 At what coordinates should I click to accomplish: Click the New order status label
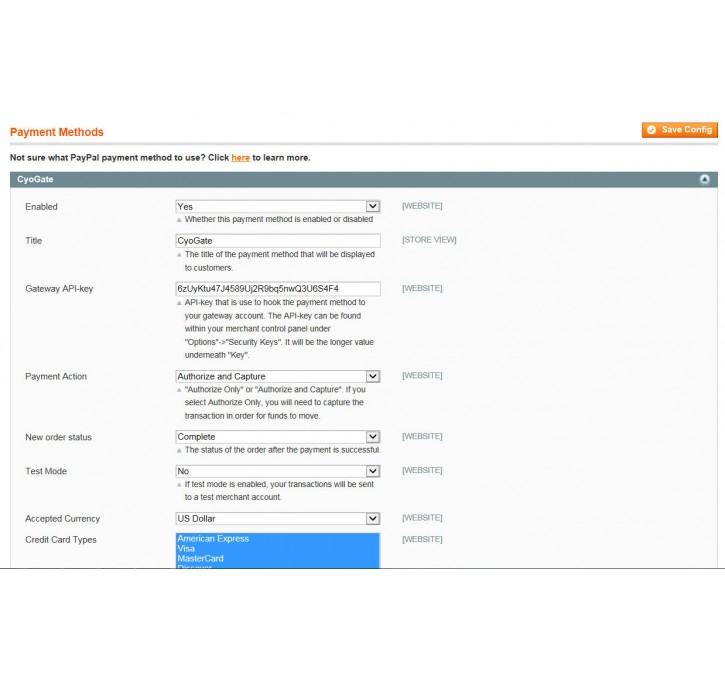point(58,437)
